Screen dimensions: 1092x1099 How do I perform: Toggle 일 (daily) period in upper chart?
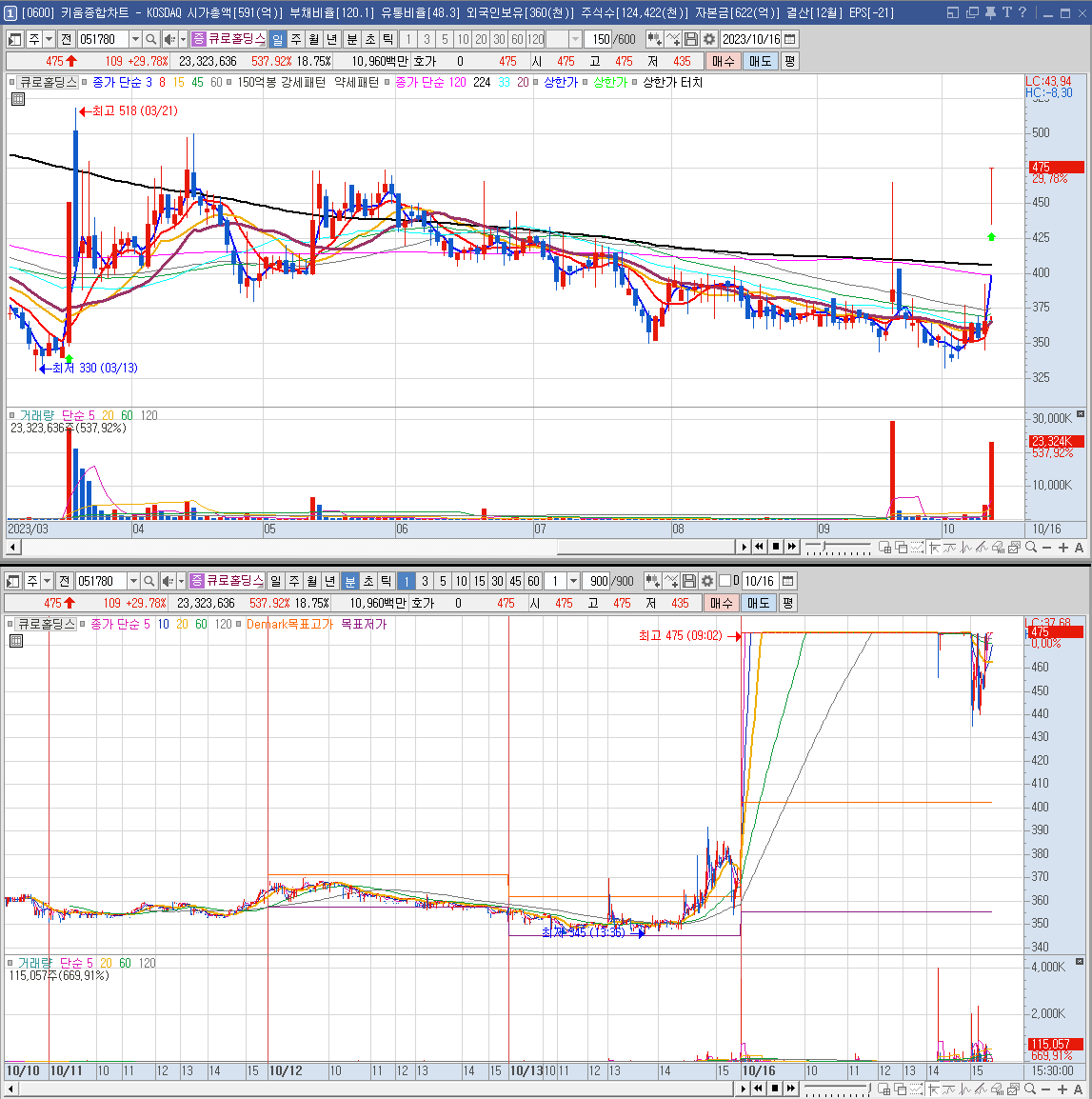pos(278,39)
